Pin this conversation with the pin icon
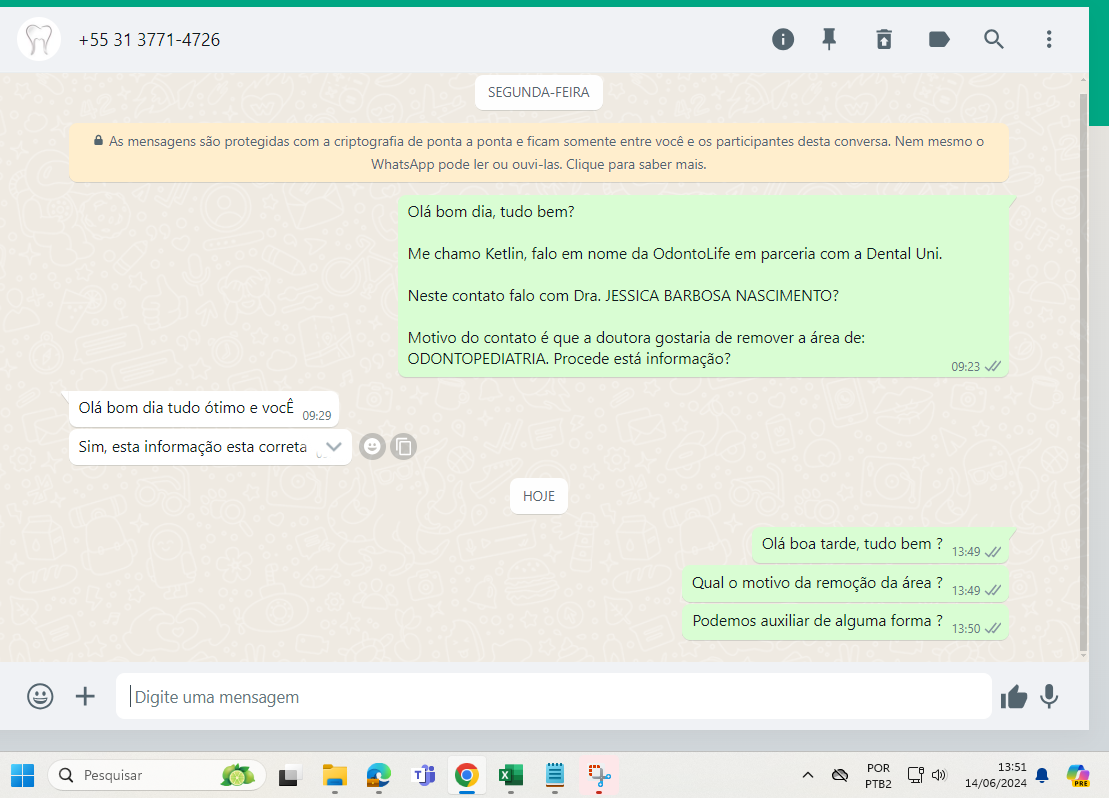This screenshot has height=798, width=1109. tap(829, 40)
